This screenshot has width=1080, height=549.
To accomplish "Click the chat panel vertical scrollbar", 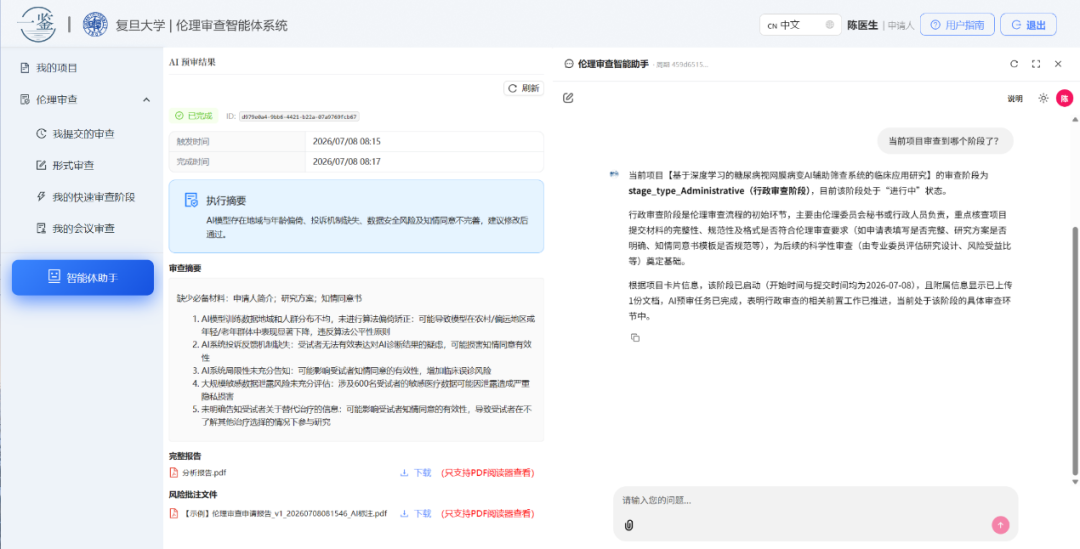I will (1076, 349).
